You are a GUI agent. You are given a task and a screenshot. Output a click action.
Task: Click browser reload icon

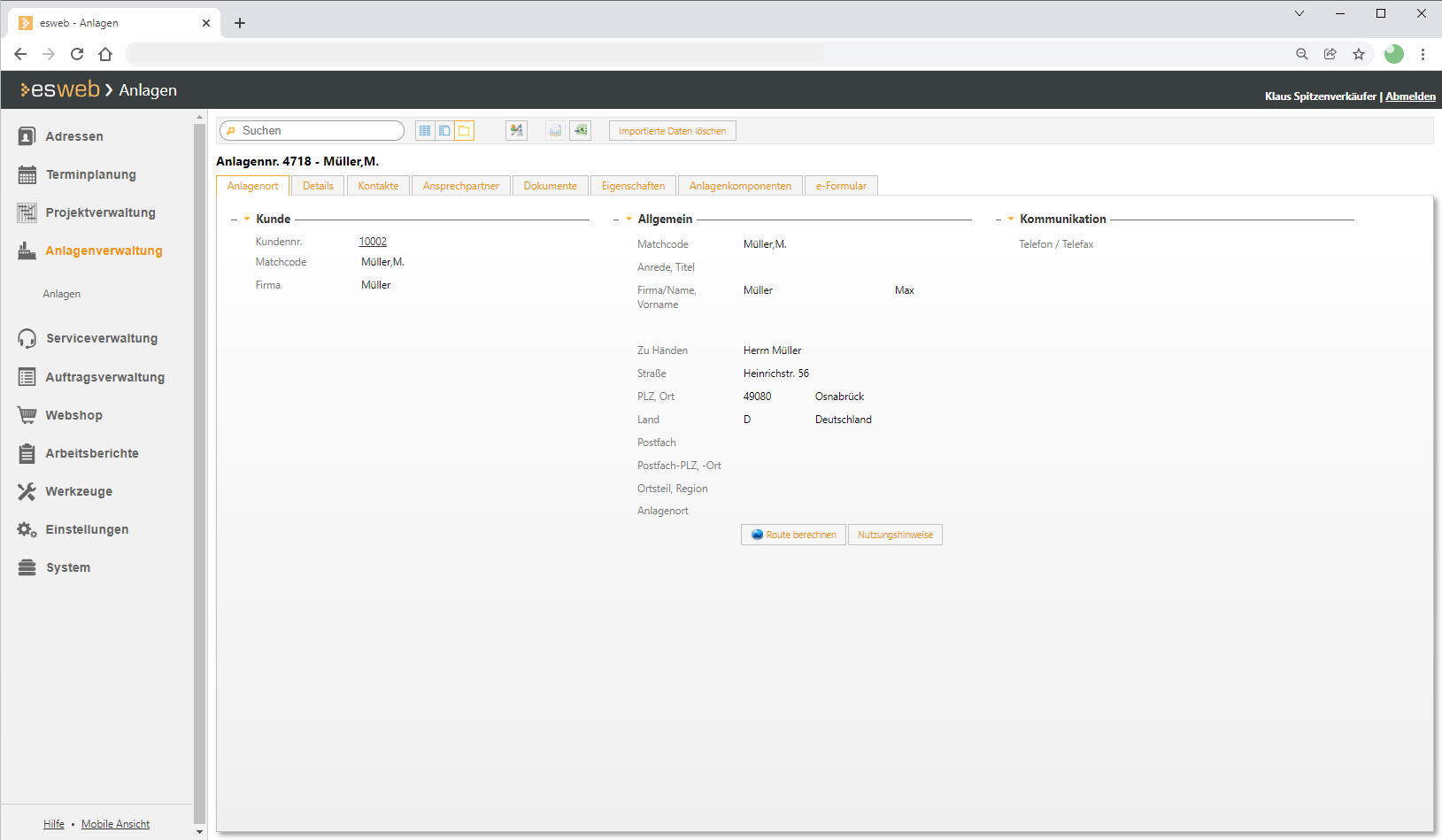[x=77, y=54]
